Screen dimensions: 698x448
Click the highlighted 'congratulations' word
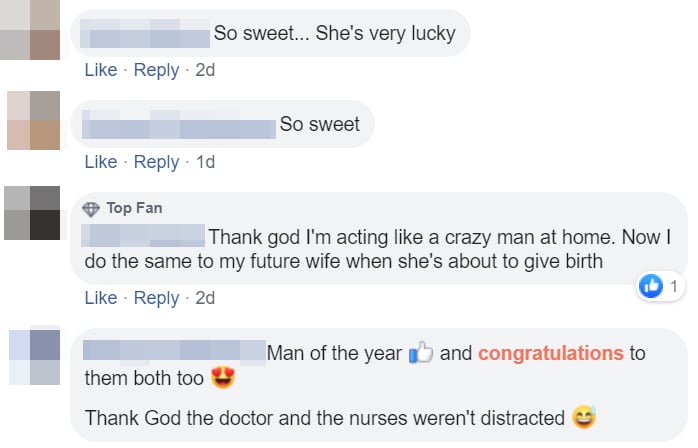pos(550,353)
